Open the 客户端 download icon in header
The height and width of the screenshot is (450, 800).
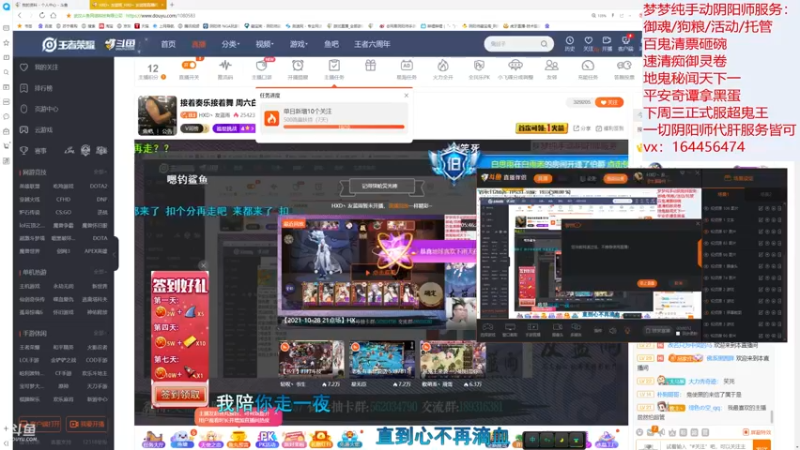click(626, 41)
